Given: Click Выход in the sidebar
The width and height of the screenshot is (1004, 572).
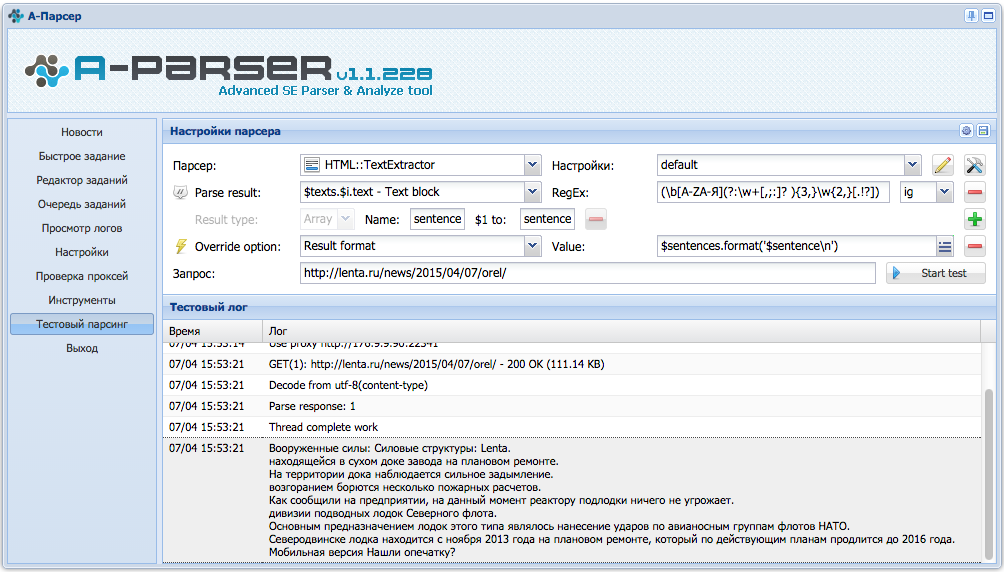Looking at the screenshot, I should click(x=82, y=348).
